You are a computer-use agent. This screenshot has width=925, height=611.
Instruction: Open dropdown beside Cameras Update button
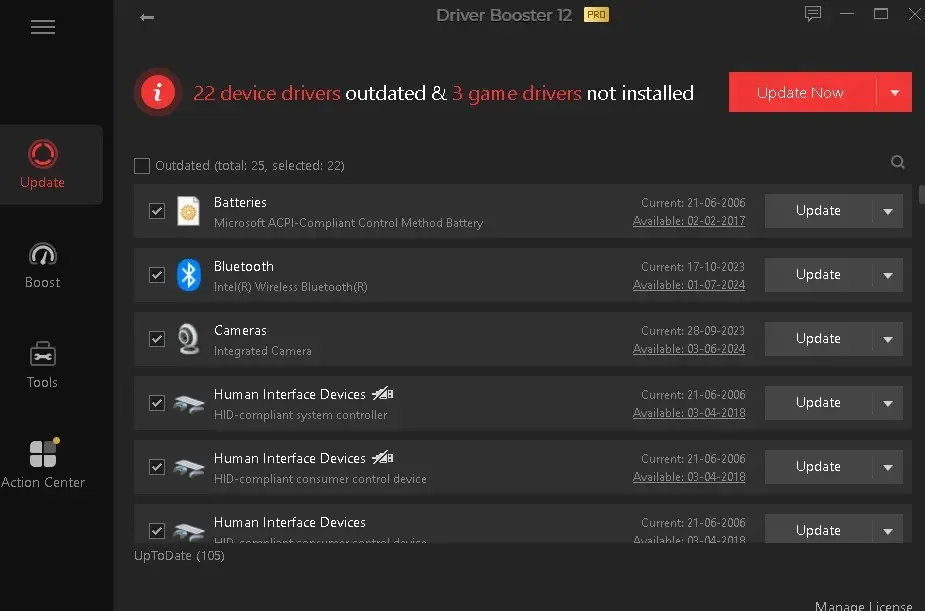tap(889, 339)
